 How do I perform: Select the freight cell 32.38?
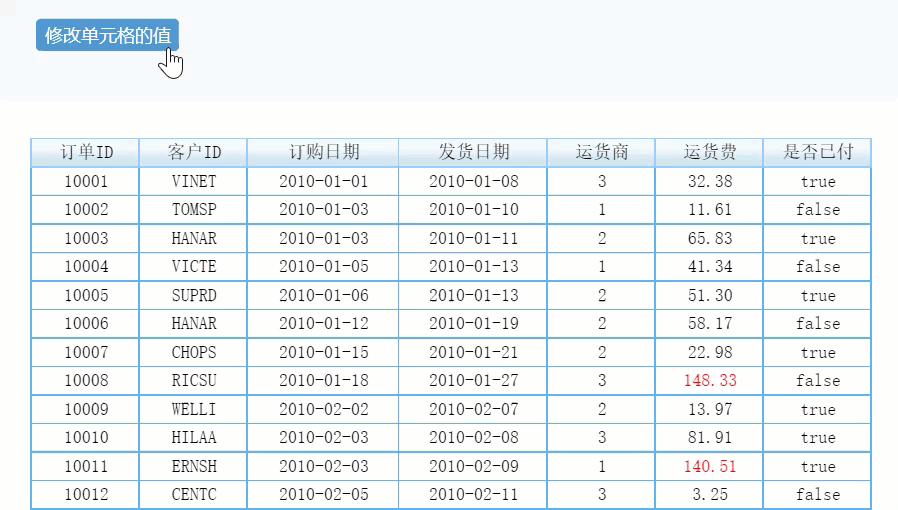(x=709, y=181)
